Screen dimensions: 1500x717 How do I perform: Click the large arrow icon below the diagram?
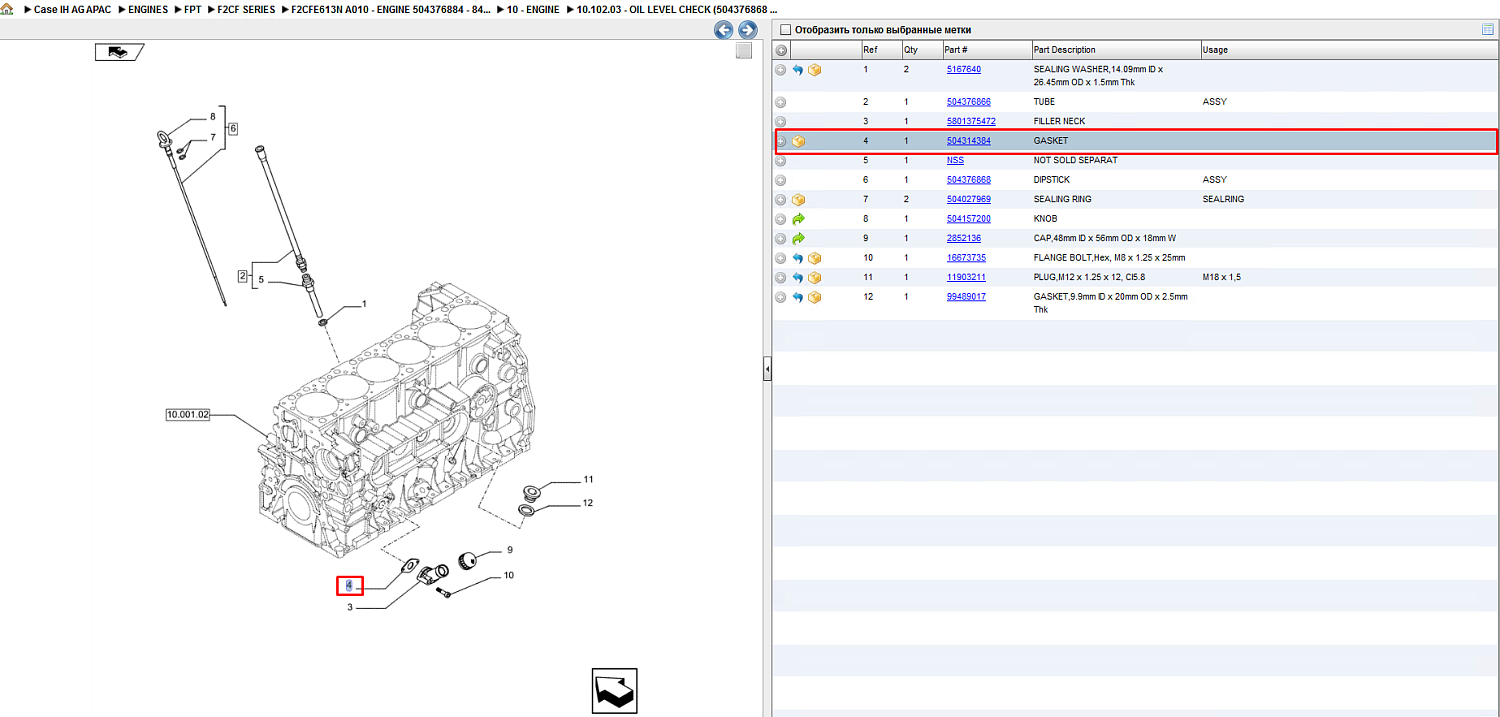pos(614,692)
